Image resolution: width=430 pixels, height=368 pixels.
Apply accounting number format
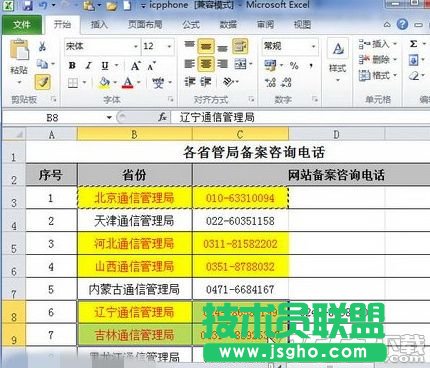click(270, 65)
